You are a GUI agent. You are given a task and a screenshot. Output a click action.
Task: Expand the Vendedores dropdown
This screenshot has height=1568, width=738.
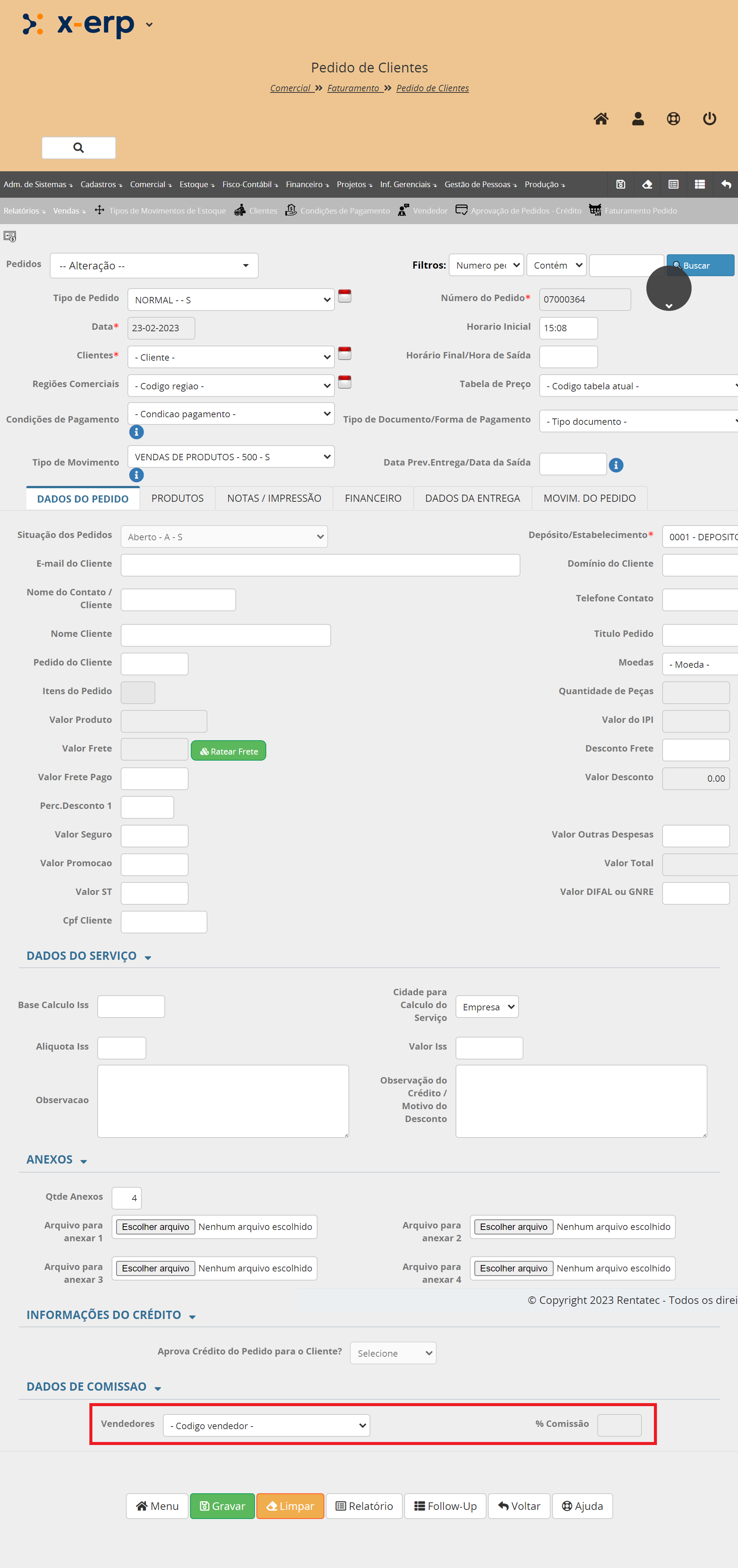[266, 1425]
